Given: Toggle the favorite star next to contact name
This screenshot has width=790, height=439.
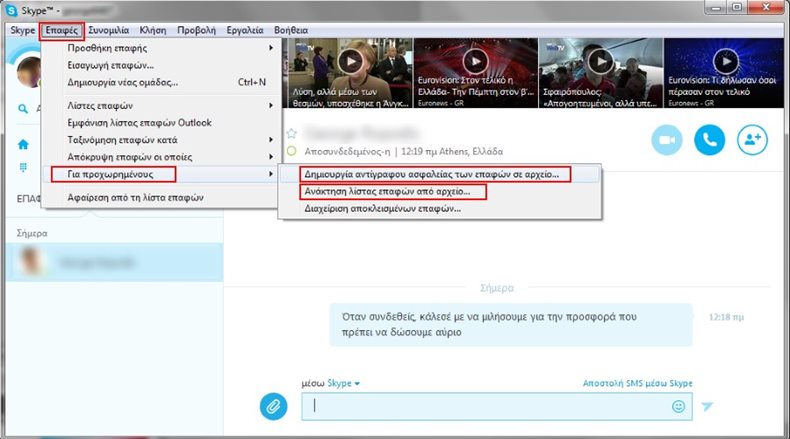Looking at the screenshot, I should 291,134.
